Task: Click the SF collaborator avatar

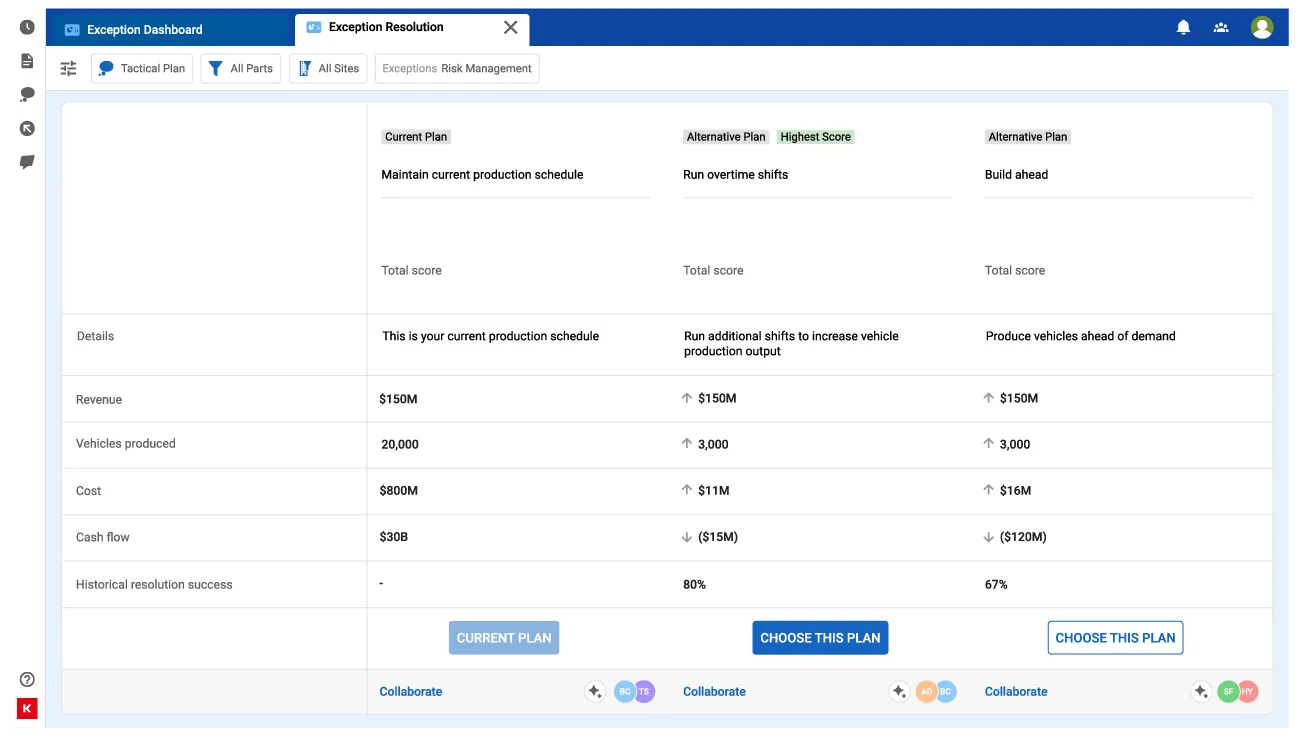Action: 1228,691
